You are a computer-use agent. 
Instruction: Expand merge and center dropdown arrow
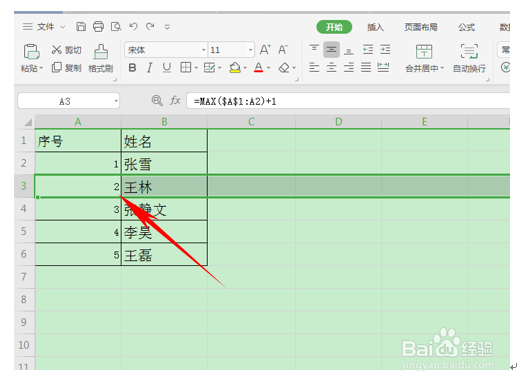(442, 68)
